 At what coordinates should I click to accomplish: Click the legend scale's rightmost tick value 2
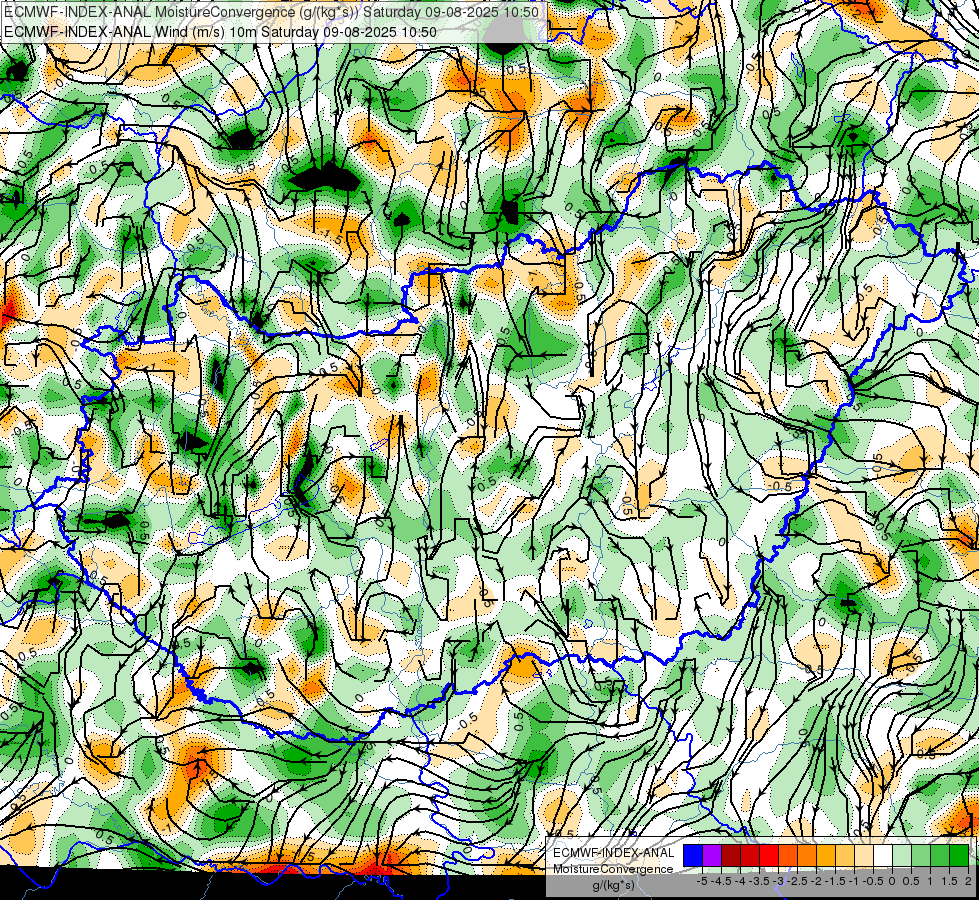968,881
